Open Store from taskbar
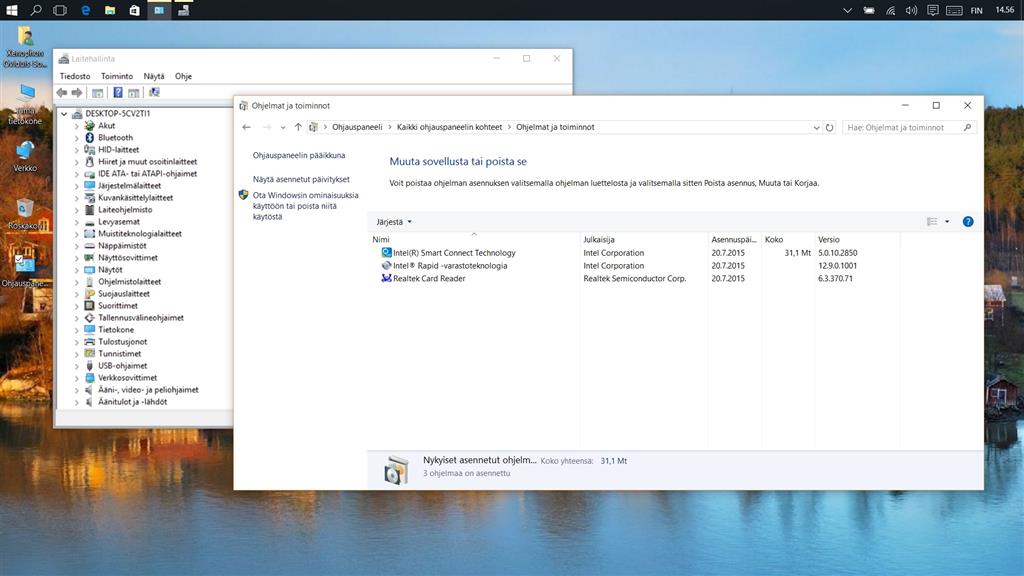Image resolution: width=1024 pixels, height=576 pixels. (x=135, y=10)
